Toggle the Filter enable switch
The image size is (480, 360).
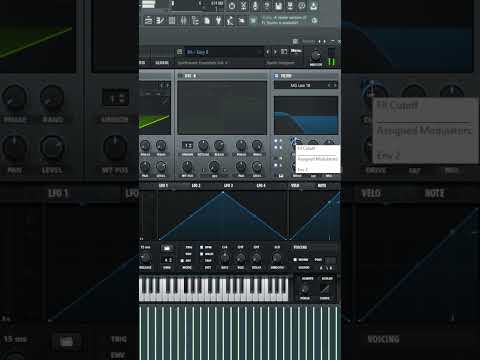coord(276,76)
